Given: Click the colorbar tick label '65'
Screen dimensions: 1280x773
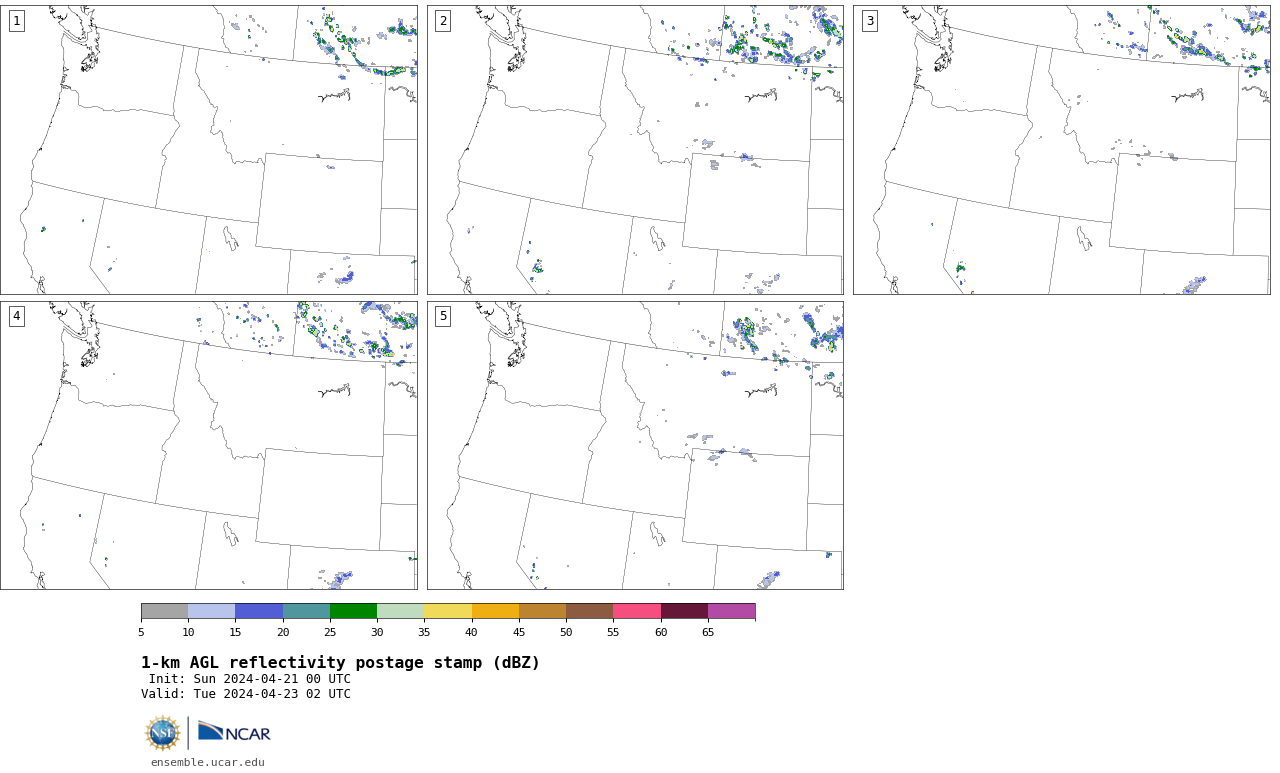Looking at the screenshot, I should coord(708,632).
